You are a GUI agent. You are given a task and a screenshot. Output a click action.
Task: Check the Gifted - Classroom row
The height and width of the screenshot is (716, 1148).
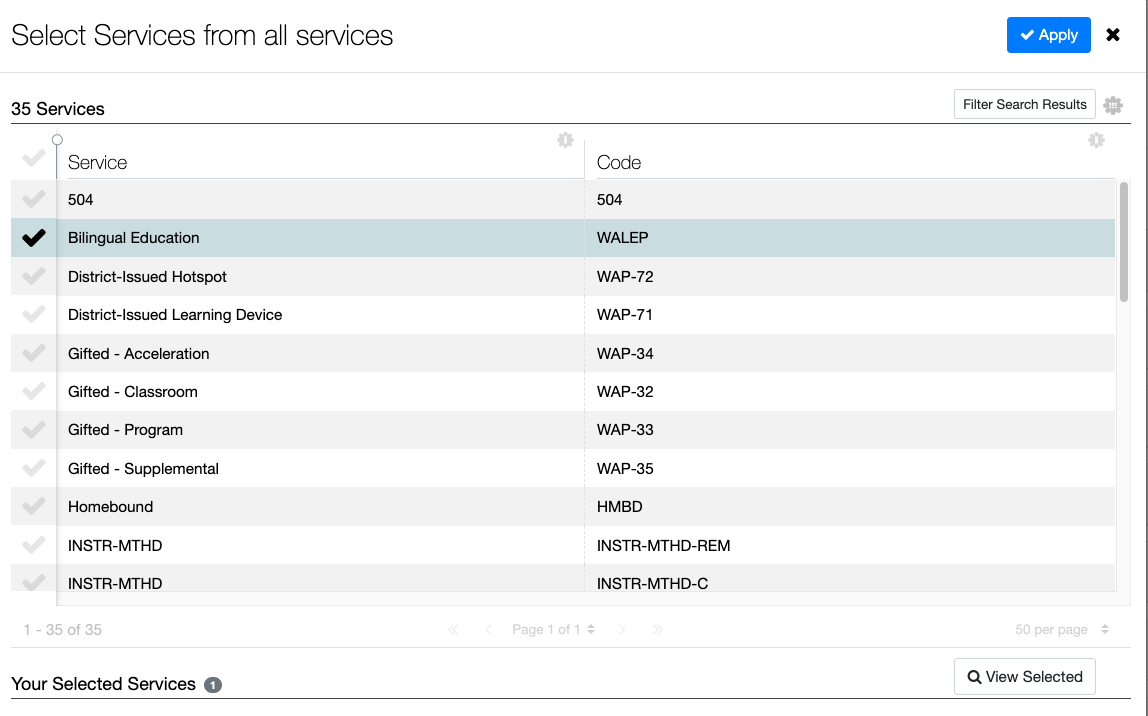pos(34,391)
